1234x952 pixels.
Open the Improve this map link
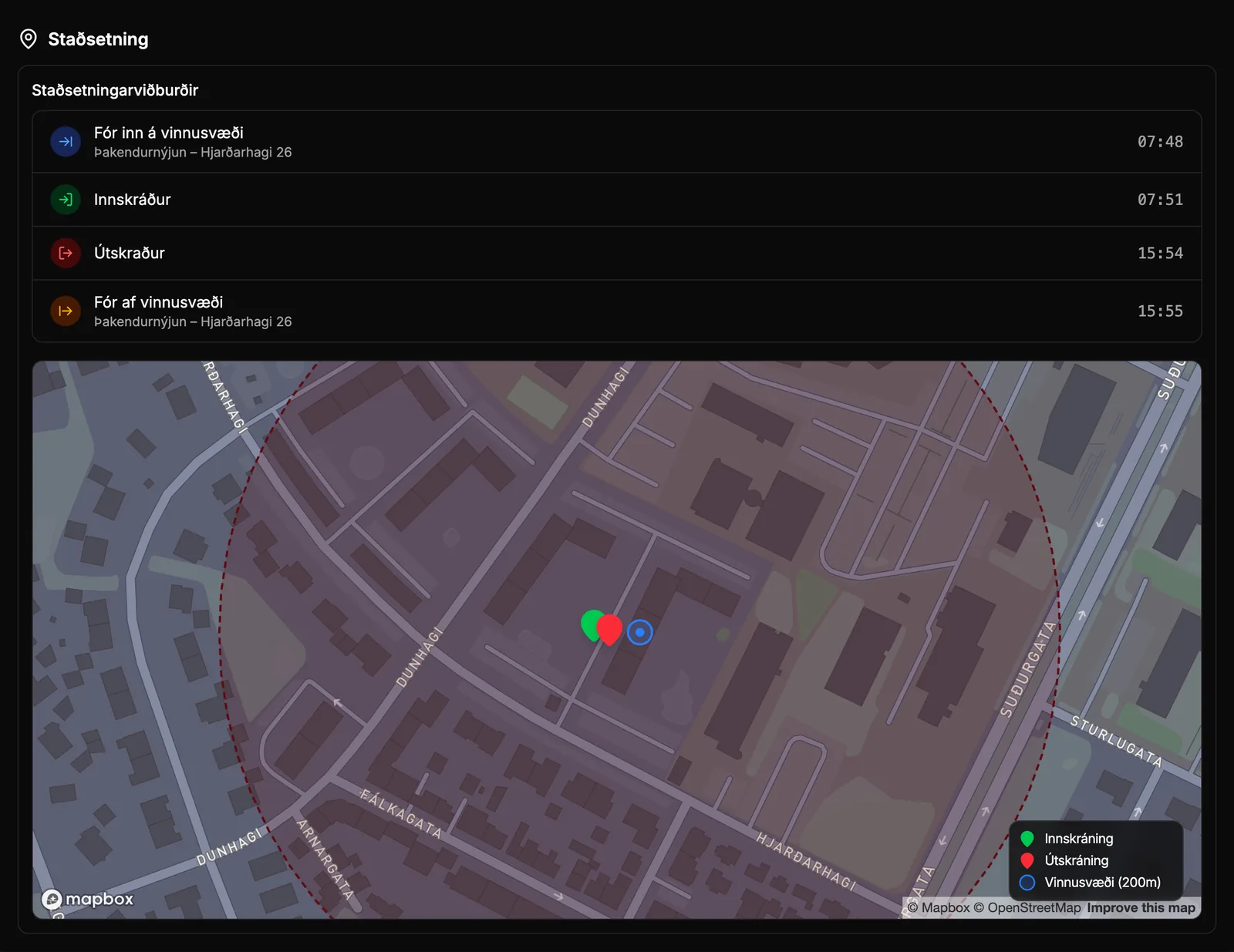click(1141, 908)
